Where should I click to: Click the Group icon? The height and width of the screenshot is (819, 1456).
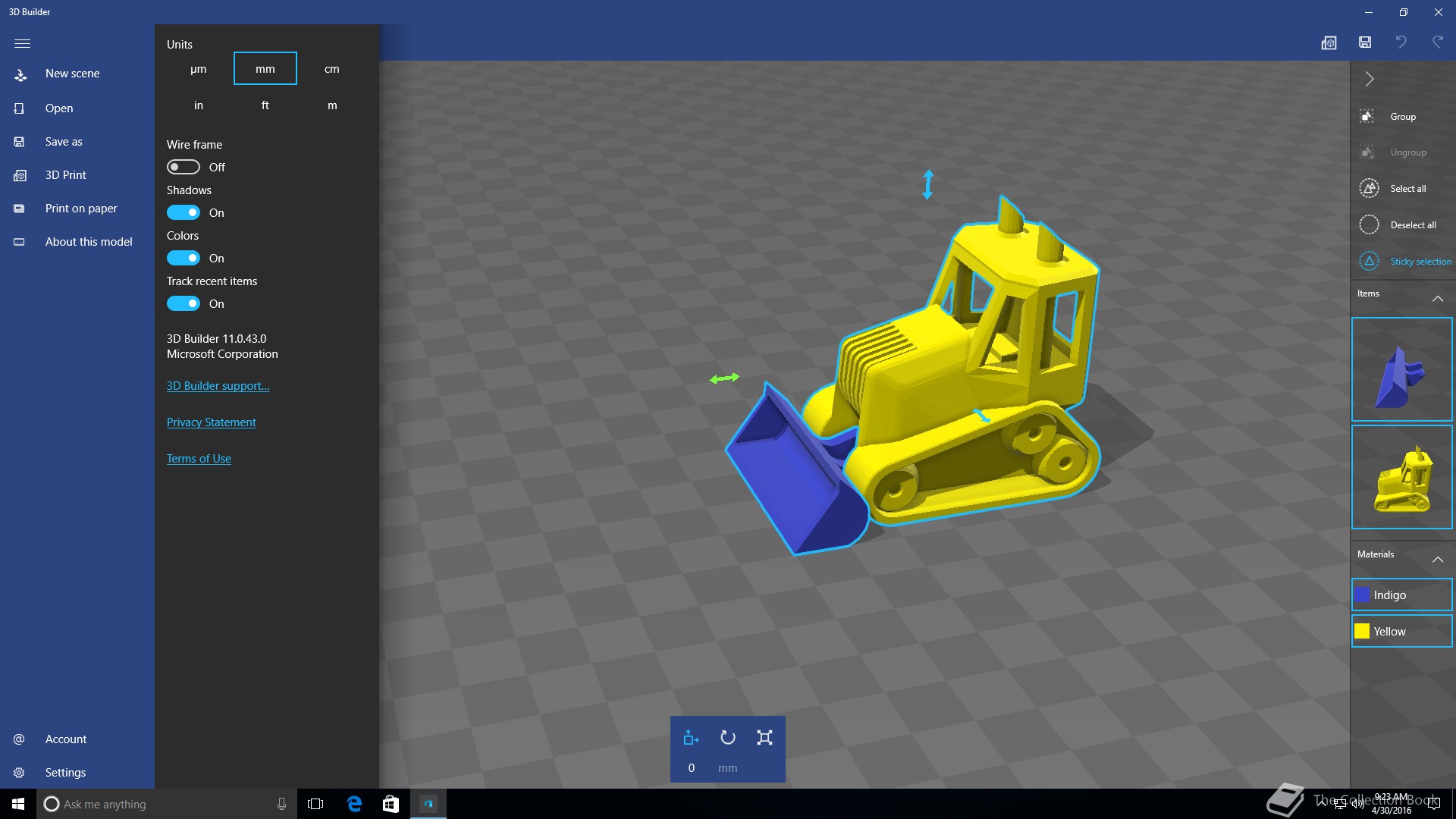1367,117
